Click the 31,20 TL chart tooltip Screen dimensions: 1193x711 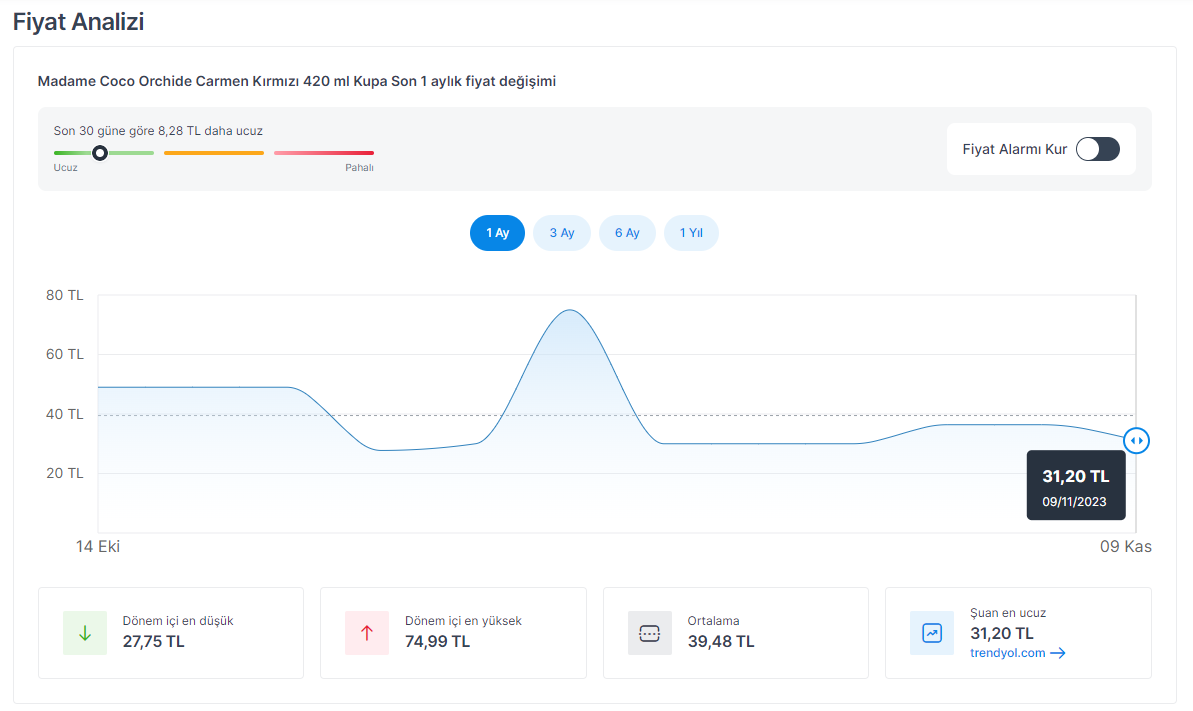pyautogui.click(x=1076, y=486)
